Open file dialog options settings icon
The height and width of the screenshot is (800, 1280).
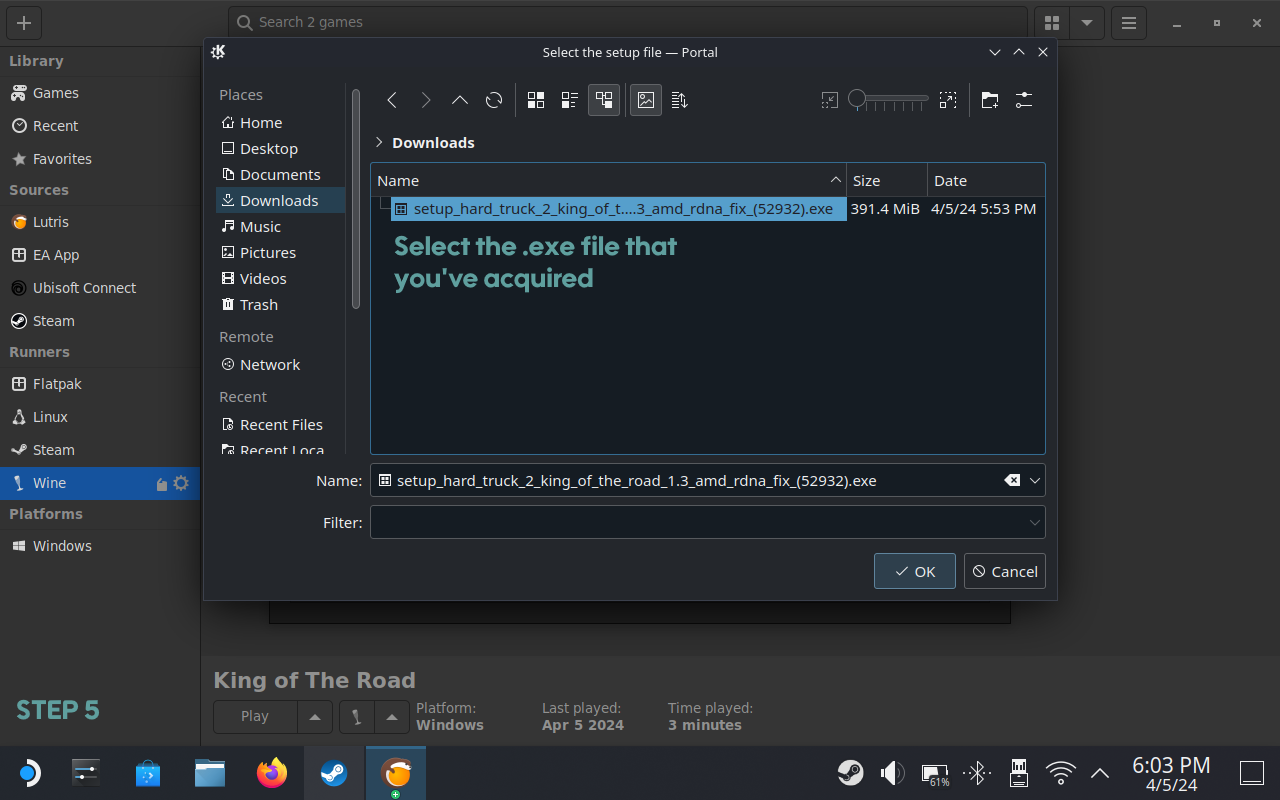[x=1023, y=100]
